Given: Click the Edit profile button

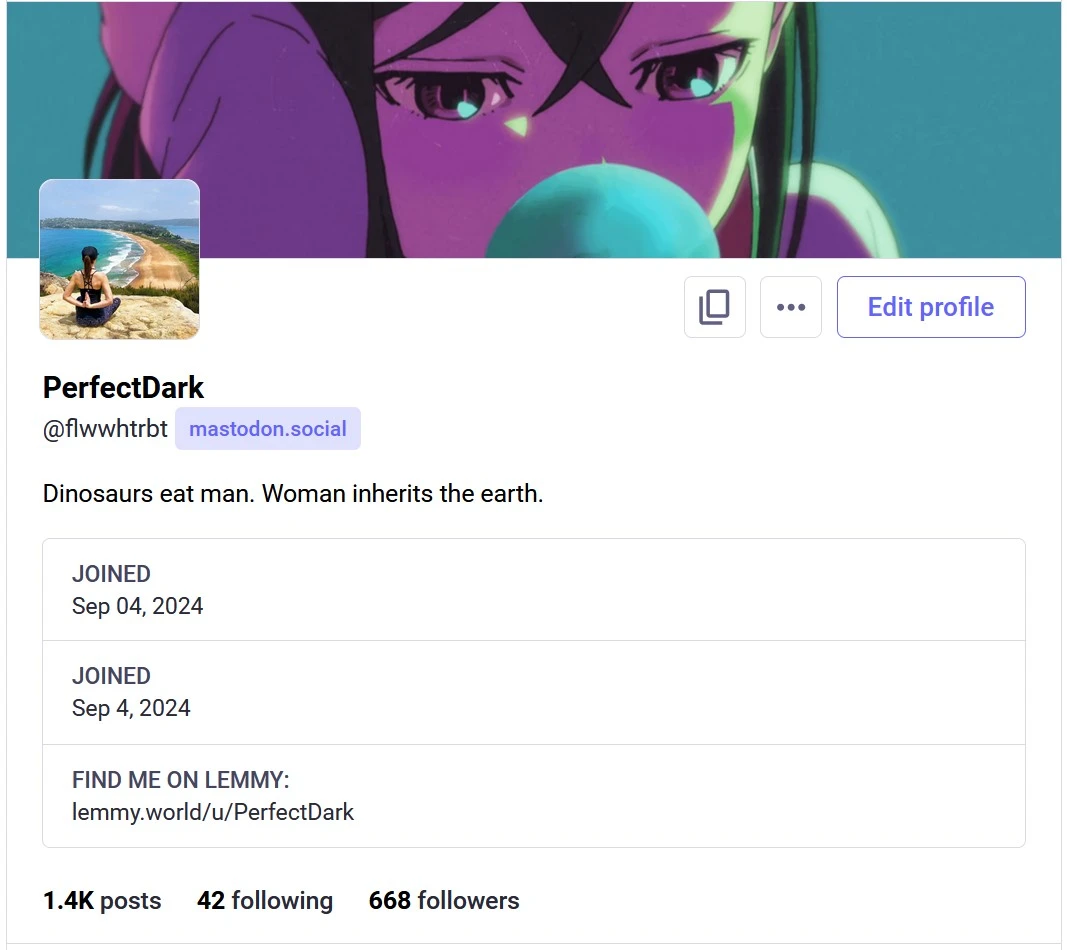Looking at the screenshot, I should 931,307.
